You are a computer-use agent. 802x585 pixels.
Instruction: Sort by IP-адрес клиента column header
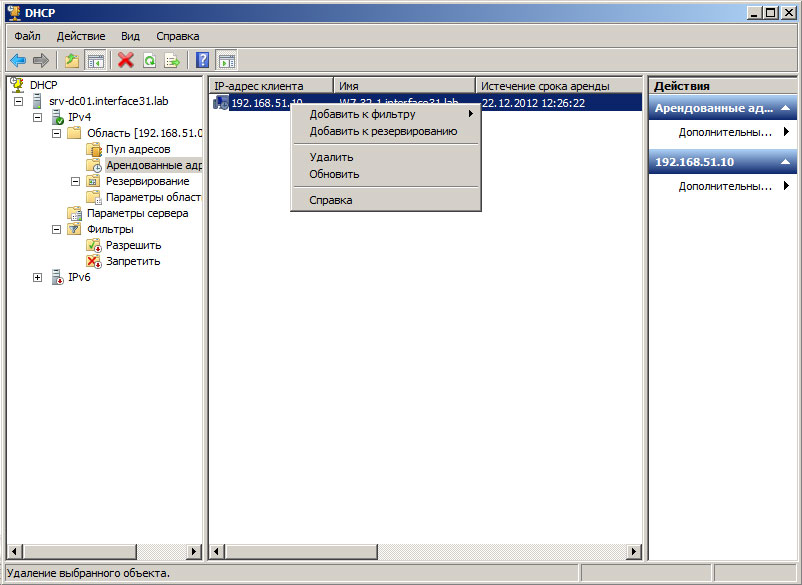coord(271,86)
